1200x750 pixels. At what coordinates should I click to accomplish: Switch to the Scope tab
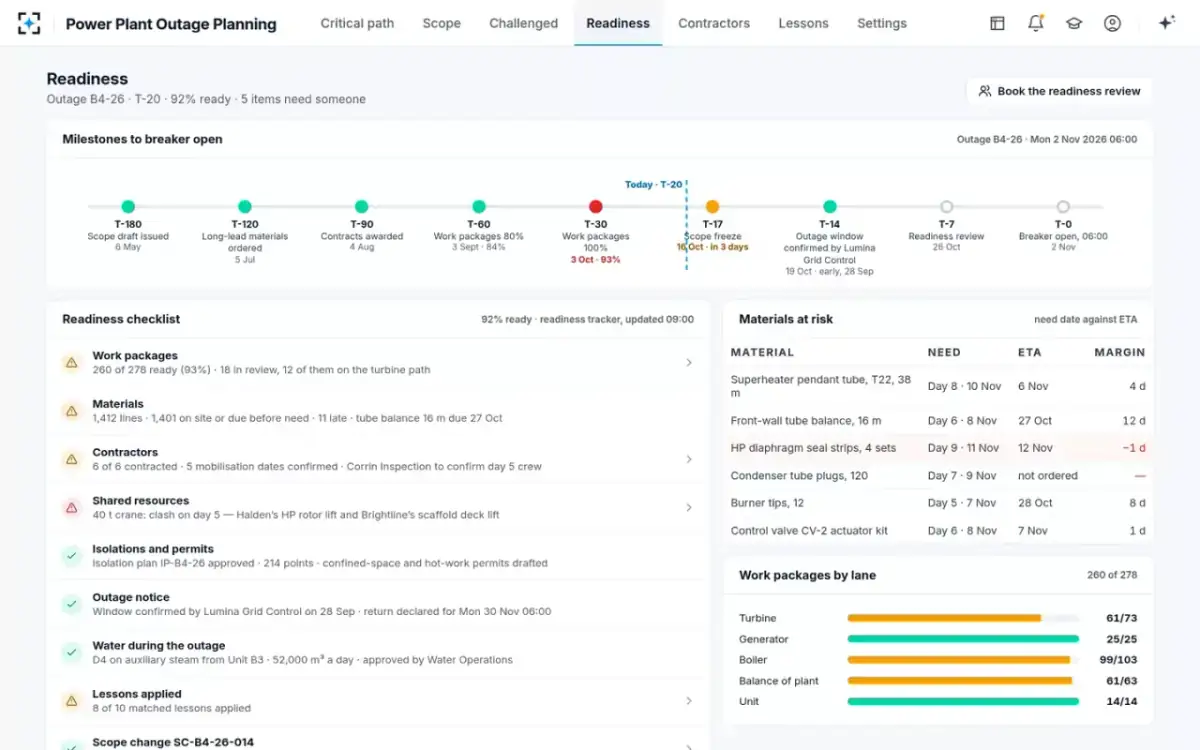[441, 23]
